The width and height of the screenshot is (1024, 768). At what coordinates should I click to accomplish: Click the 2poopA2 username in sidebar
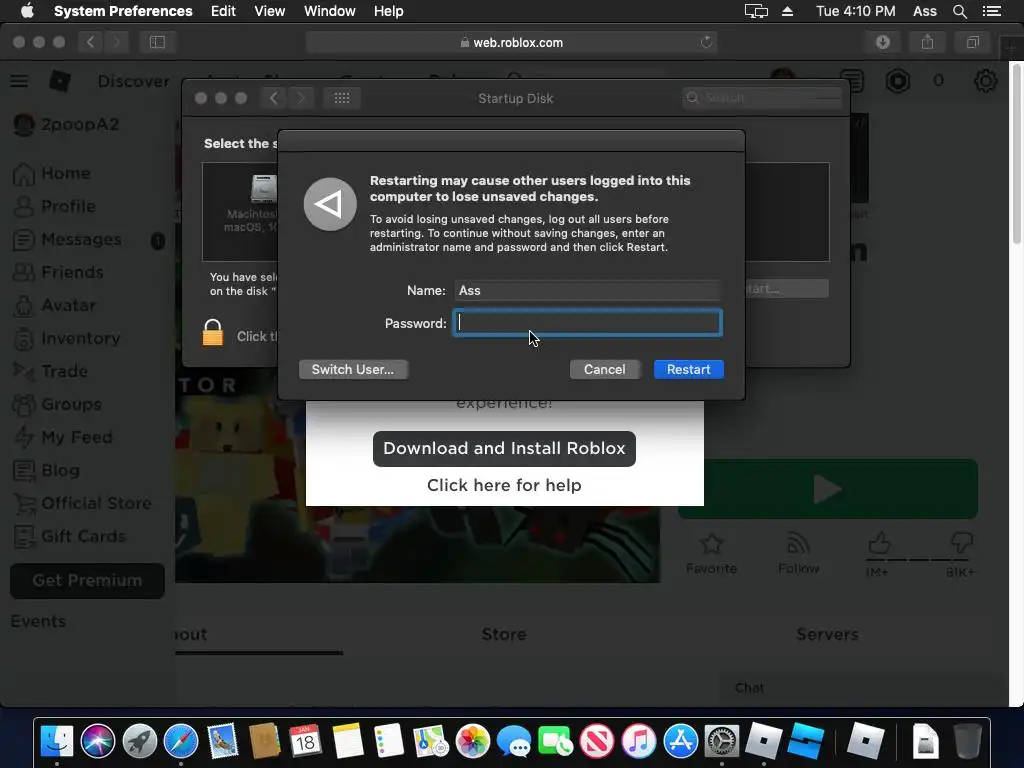pyautogui.click(x=80, y=124)
